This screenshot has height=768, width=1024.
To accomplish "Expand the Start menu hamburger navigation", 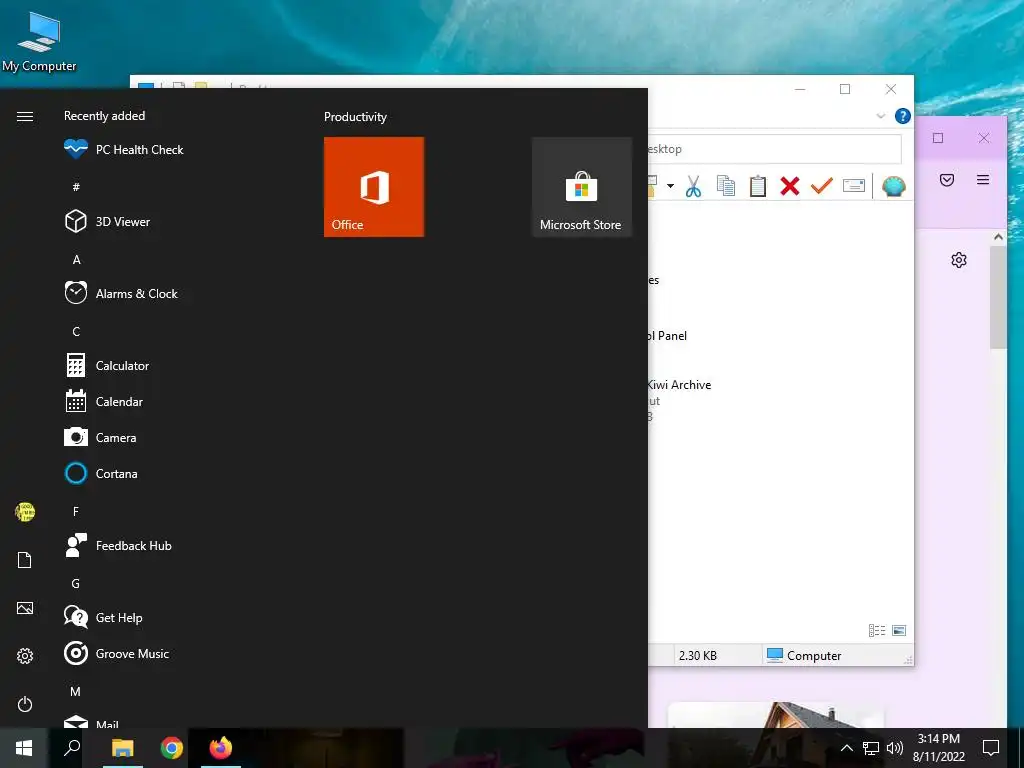I will click(x=25, y=116).
